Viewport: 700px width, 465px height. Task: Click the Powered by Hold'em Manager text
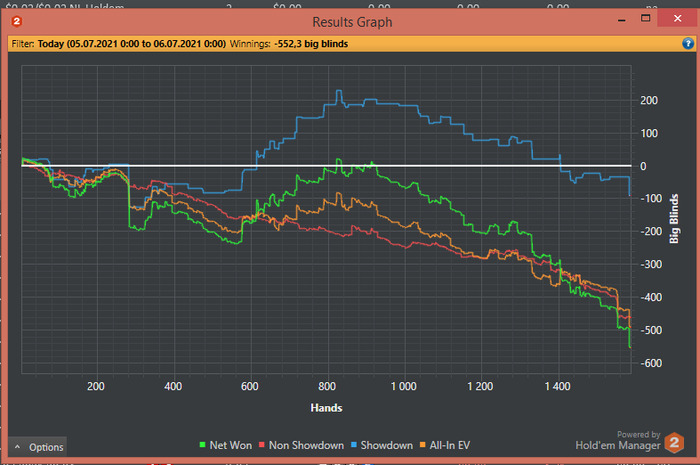pyautogui.click(x=618, y=440)
